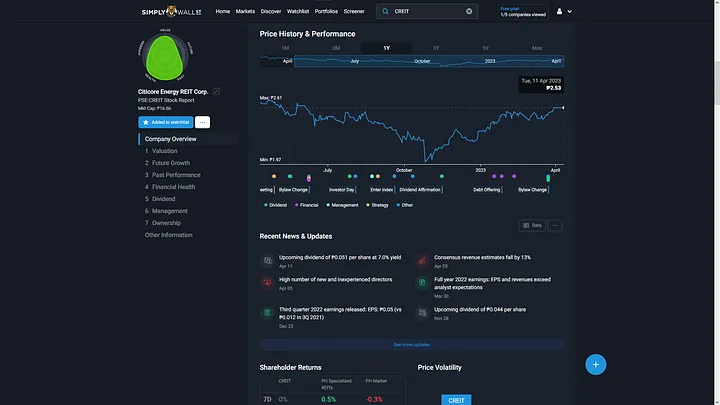The image size is (720, 405).
Task: Open High number of inexperienced directors news
Action: (336, 279)
